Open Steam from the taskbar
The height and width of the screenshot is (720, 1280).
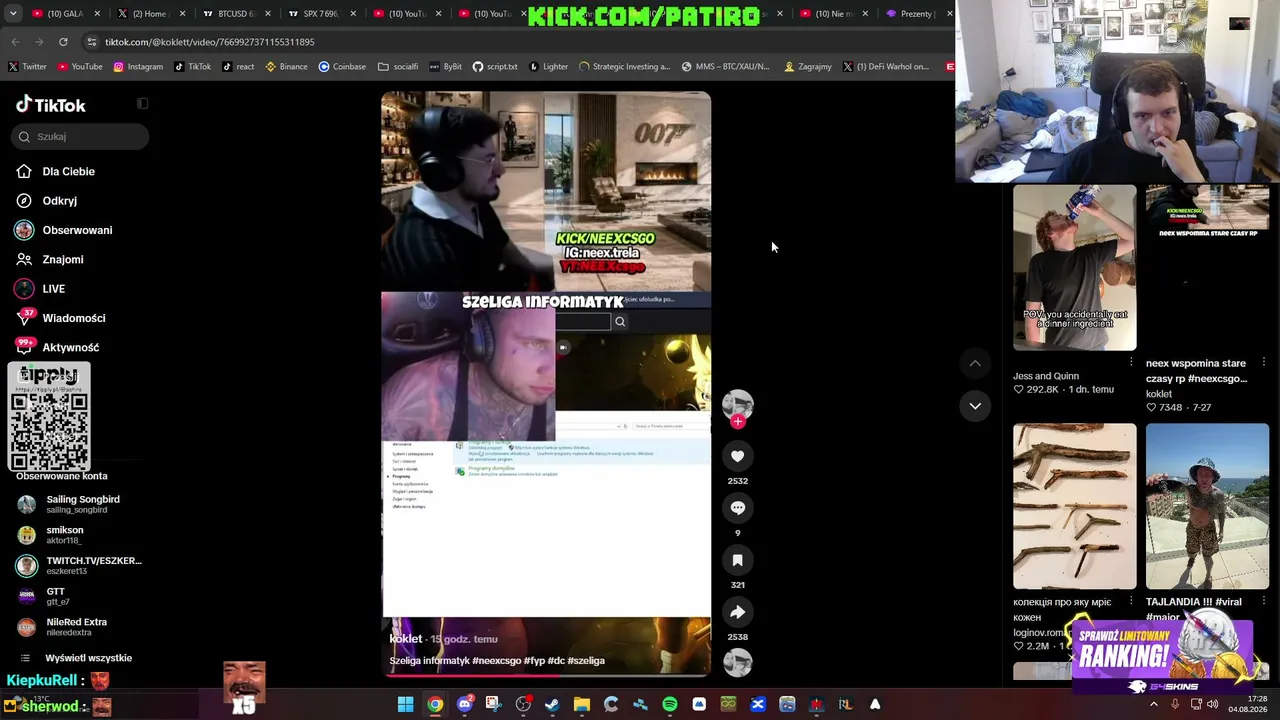pos(552,705)
